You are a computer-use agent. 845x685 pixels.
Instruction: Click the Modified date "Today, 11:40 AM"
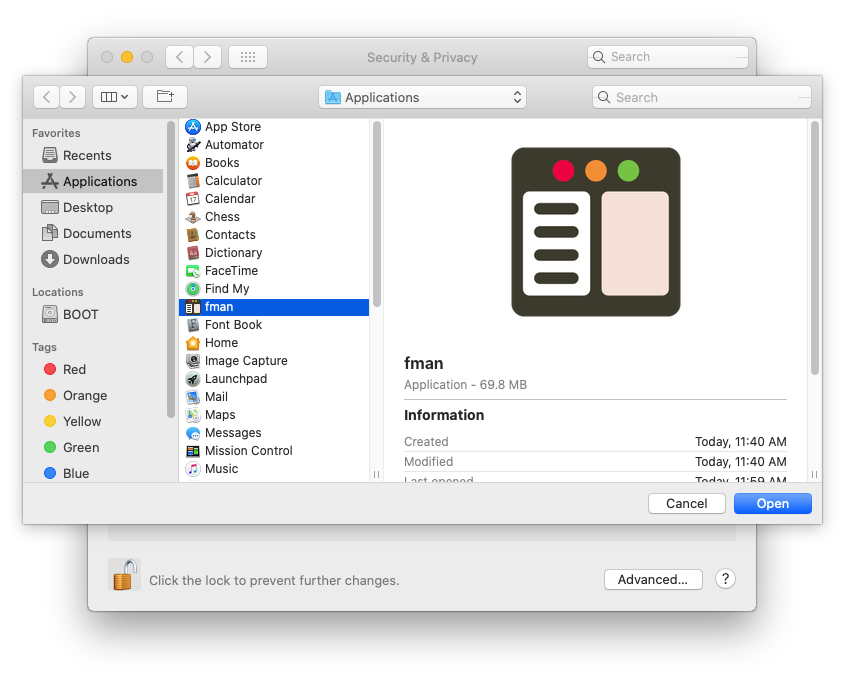(x=740, y=462)
